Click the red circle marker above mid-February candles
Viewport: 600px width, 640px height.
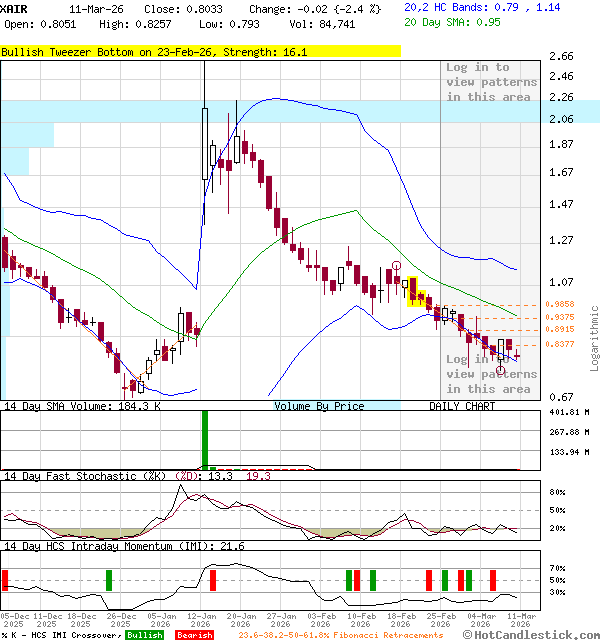tap(397, 266)
